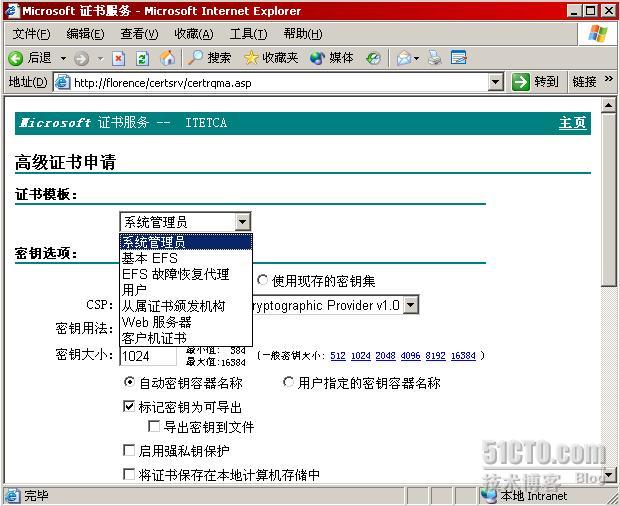620x506 pixels.
Task: Click the 16384 key size link
Action: [x=463, y=355]
